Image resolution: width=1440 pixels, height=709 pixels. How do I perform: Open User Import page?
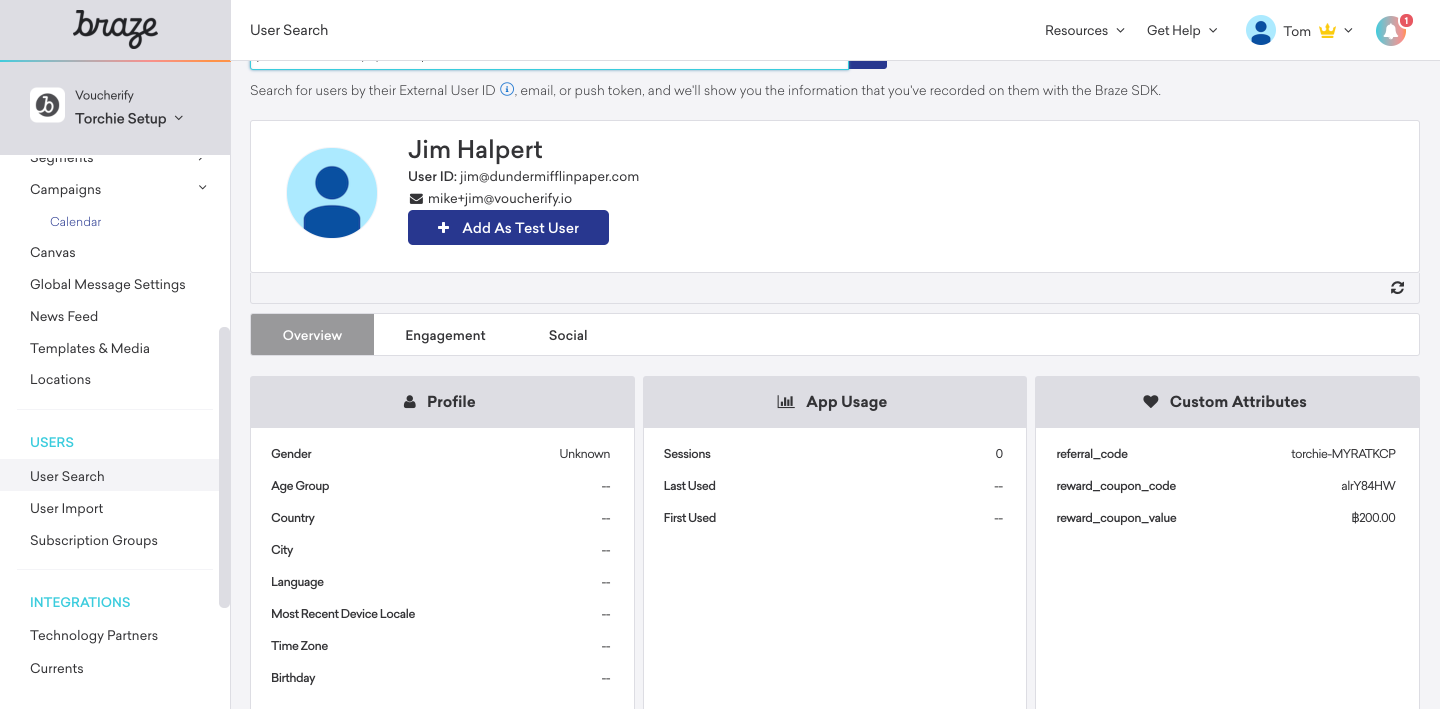tap(67, 509)
